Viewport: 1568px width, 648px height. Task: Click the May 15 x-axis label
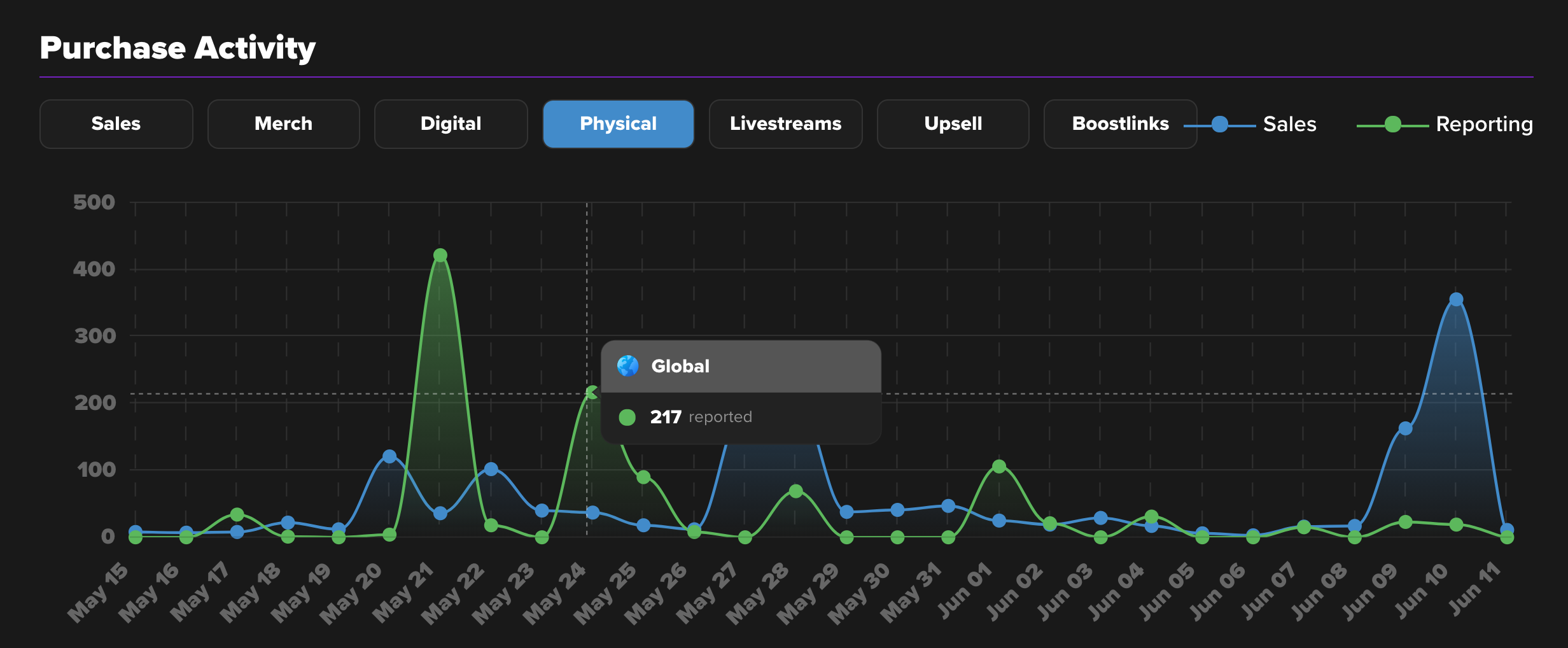99,593
